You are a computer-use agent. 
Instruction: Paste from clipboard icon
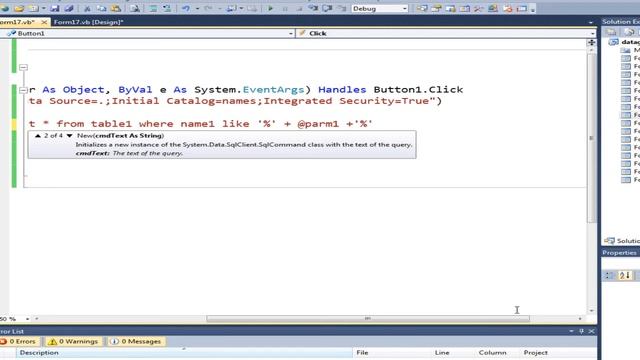coord(116,8)
